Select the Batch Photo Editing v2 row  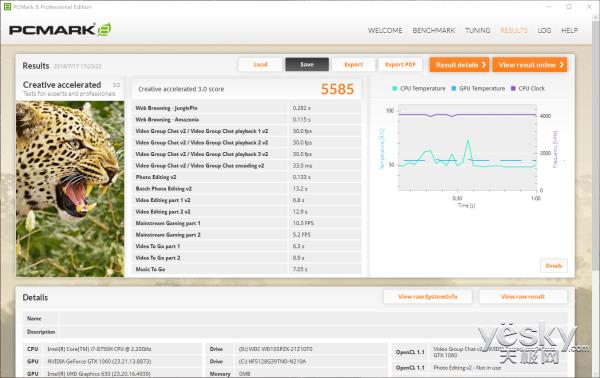(x=246, y=189)
